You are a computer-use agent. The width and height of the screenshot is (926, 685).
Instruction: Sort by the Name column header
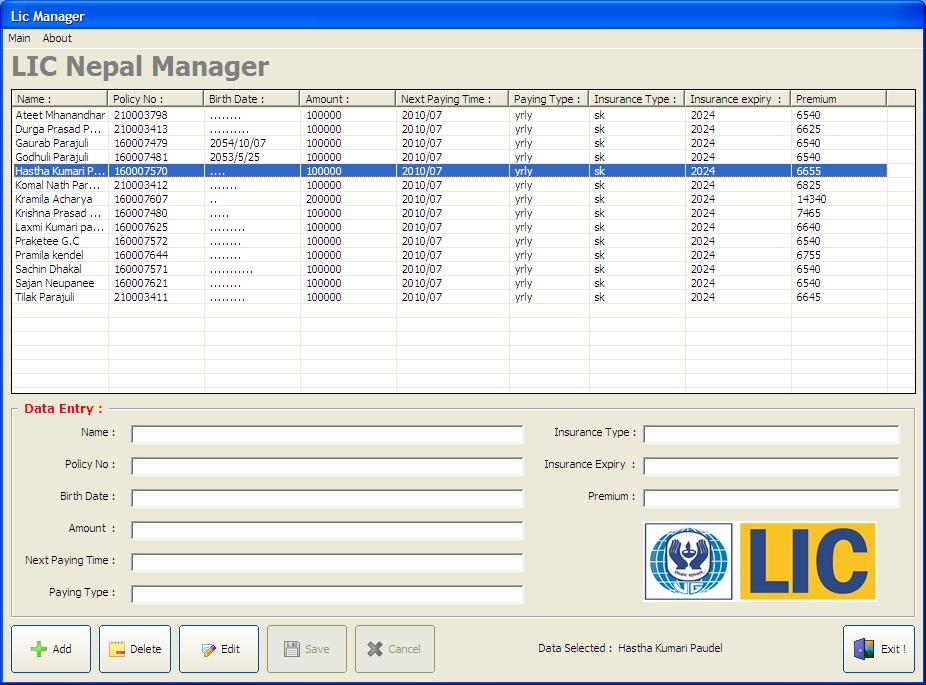coord(60,99)
